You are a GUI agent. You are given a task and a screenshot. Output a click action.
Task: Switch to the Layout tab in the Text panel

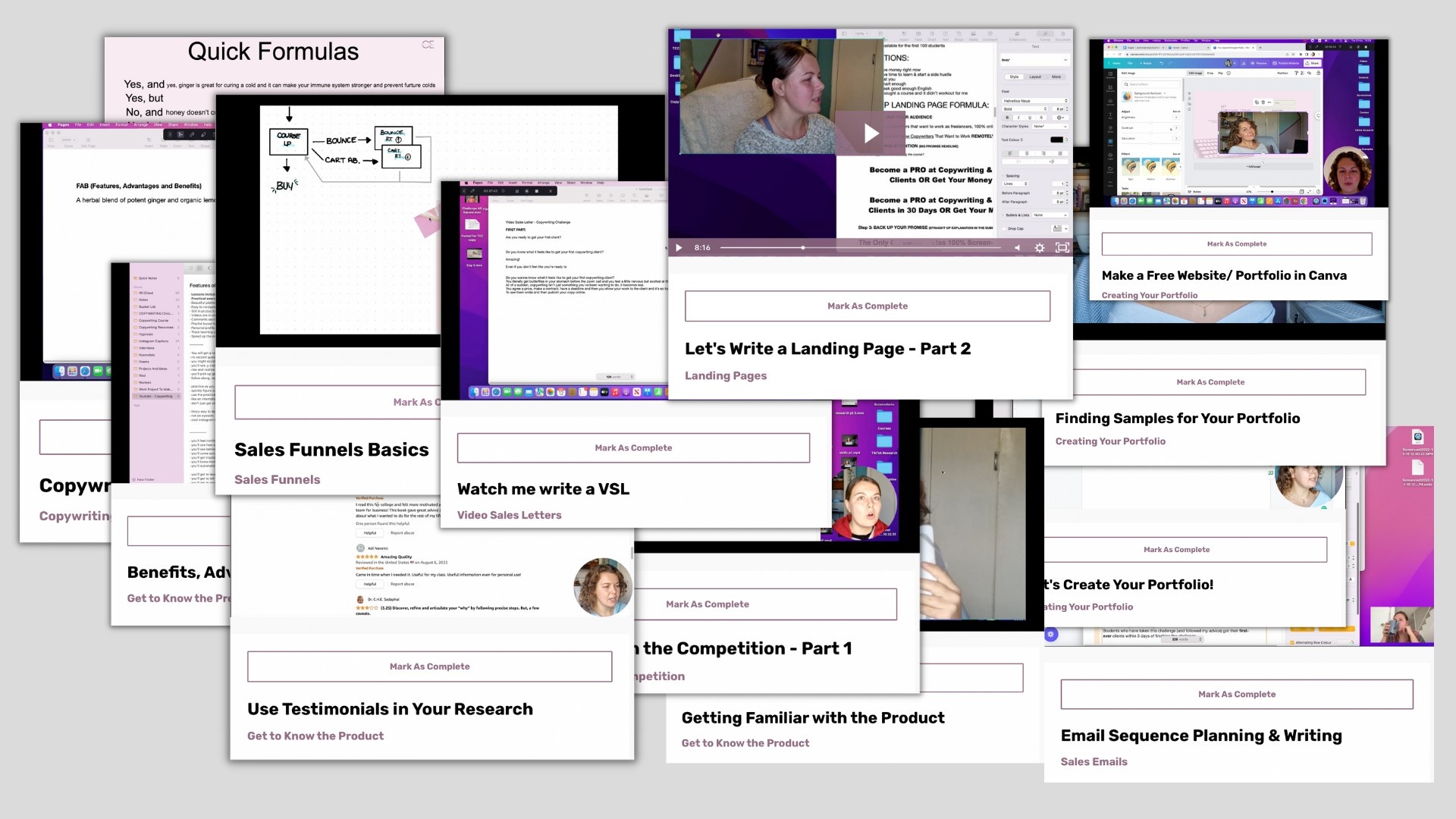tap(1034, 77)
